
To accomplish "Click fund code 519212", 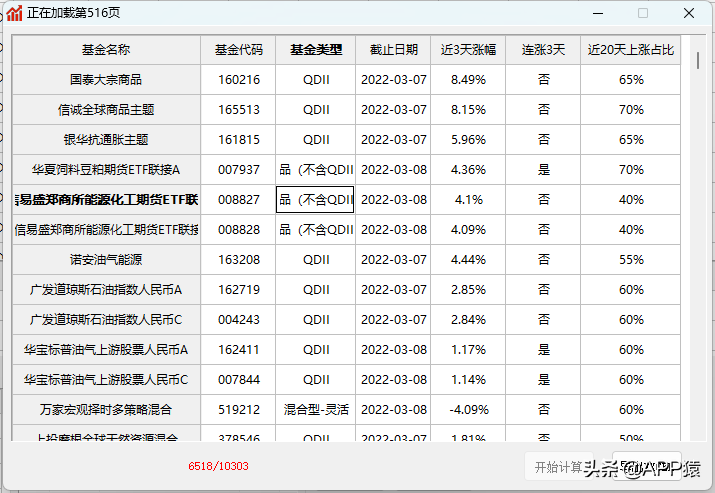I will click(x=238, y=410).
